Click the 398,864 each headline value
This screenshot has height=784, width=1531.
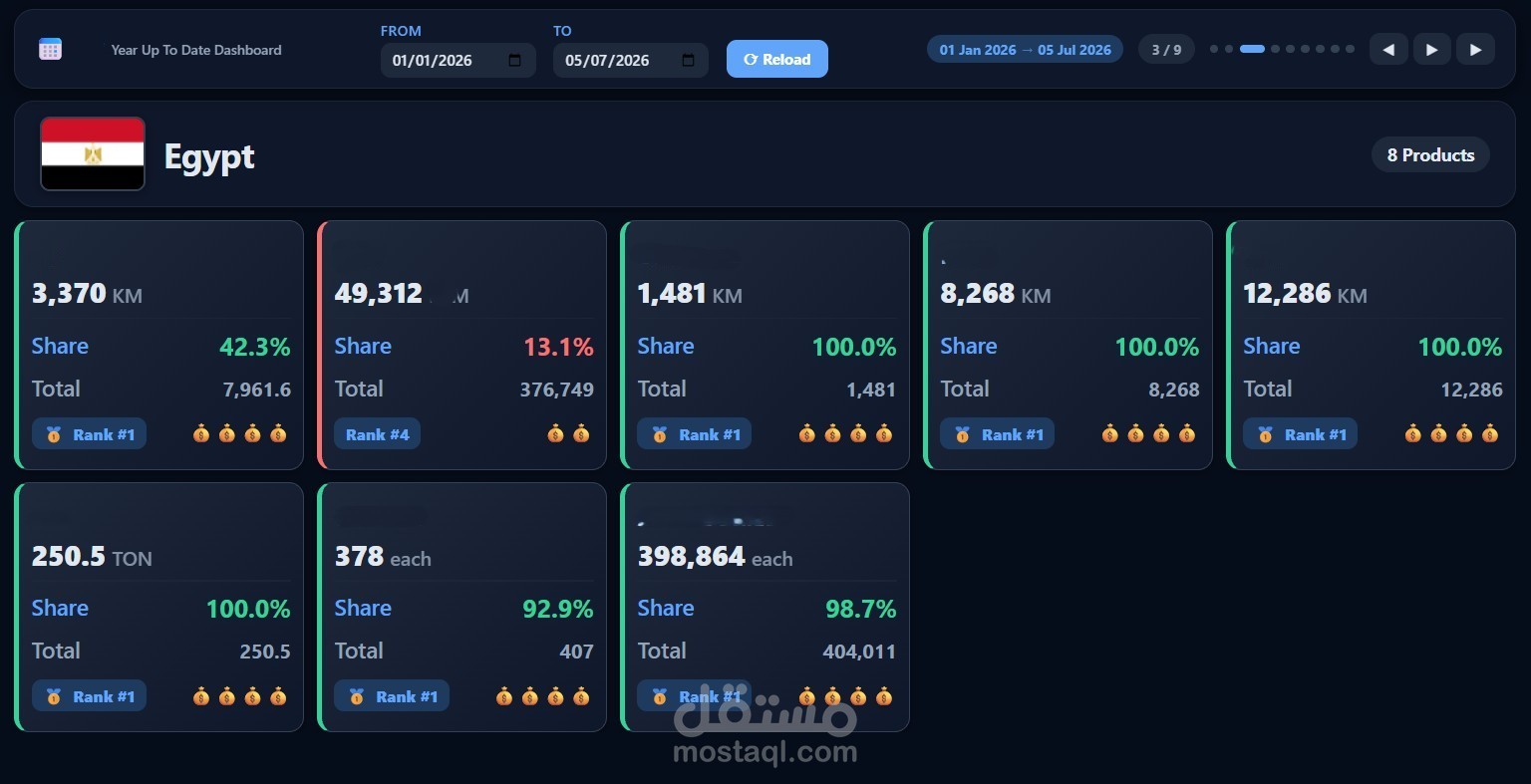[716, 557]
